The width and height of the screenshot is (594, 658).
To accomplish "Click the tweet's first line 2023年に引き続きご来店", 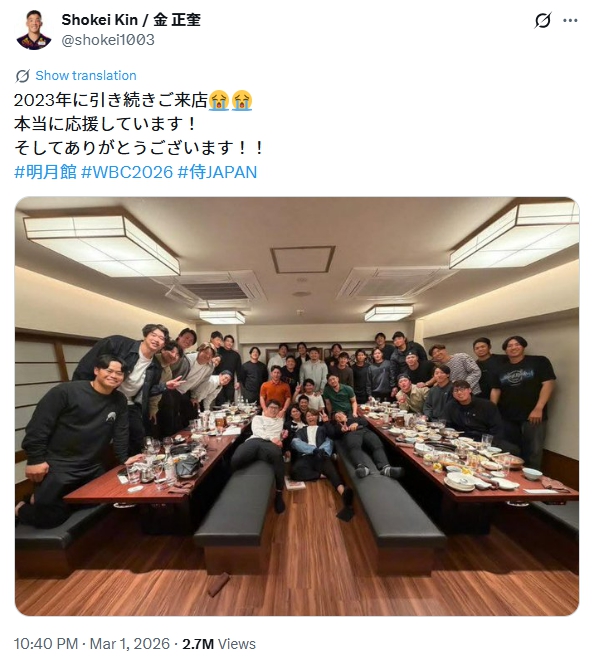I will [111, 100].
